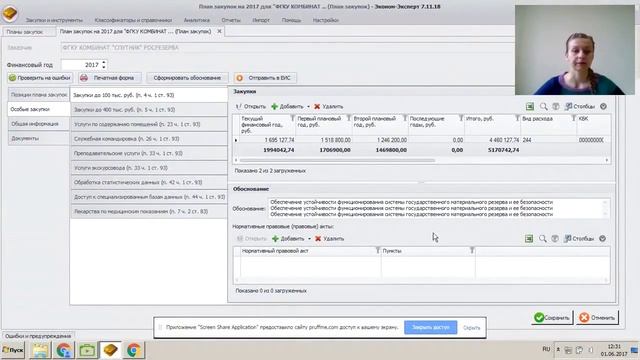
Task: Open the Аналитика menu
Action: [197, 20]
